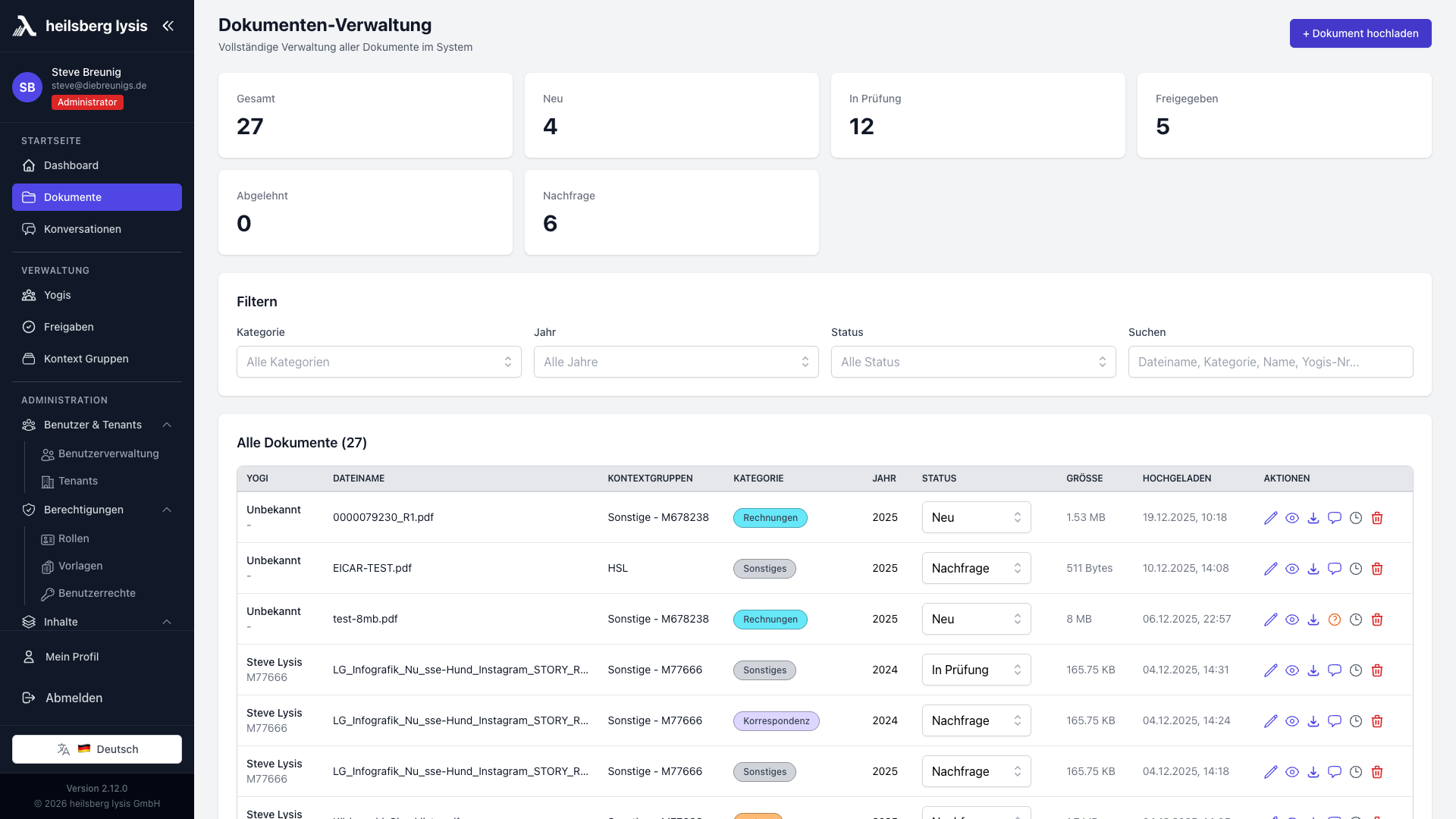1456x819 pixels.
Task: Open Konversationen in the sidebar
Action: pos(82,229)
